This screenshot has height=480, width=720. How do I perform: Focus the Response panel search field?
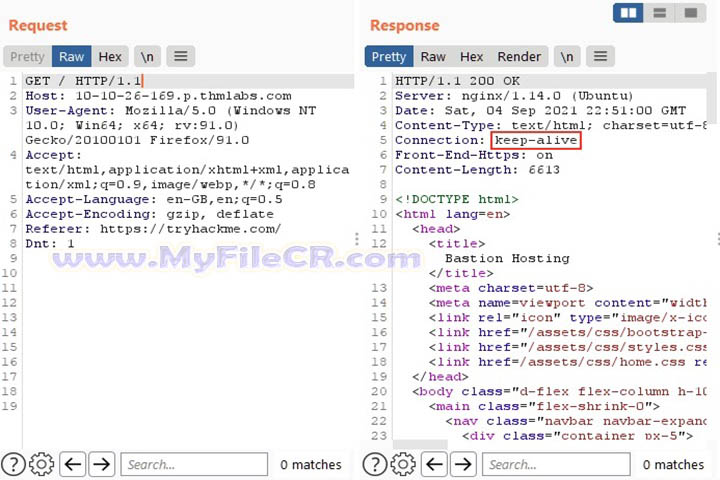556,464
